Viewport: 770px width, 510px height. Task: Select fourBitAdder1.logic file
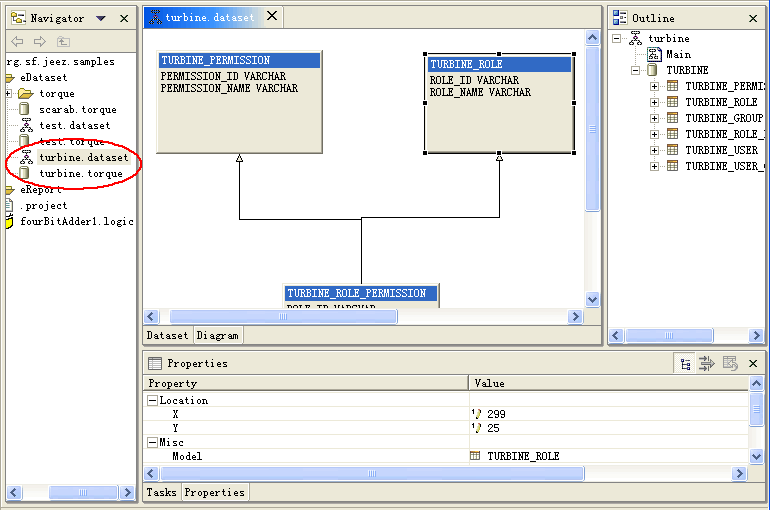pyautogui.click(x=77, y=221)
